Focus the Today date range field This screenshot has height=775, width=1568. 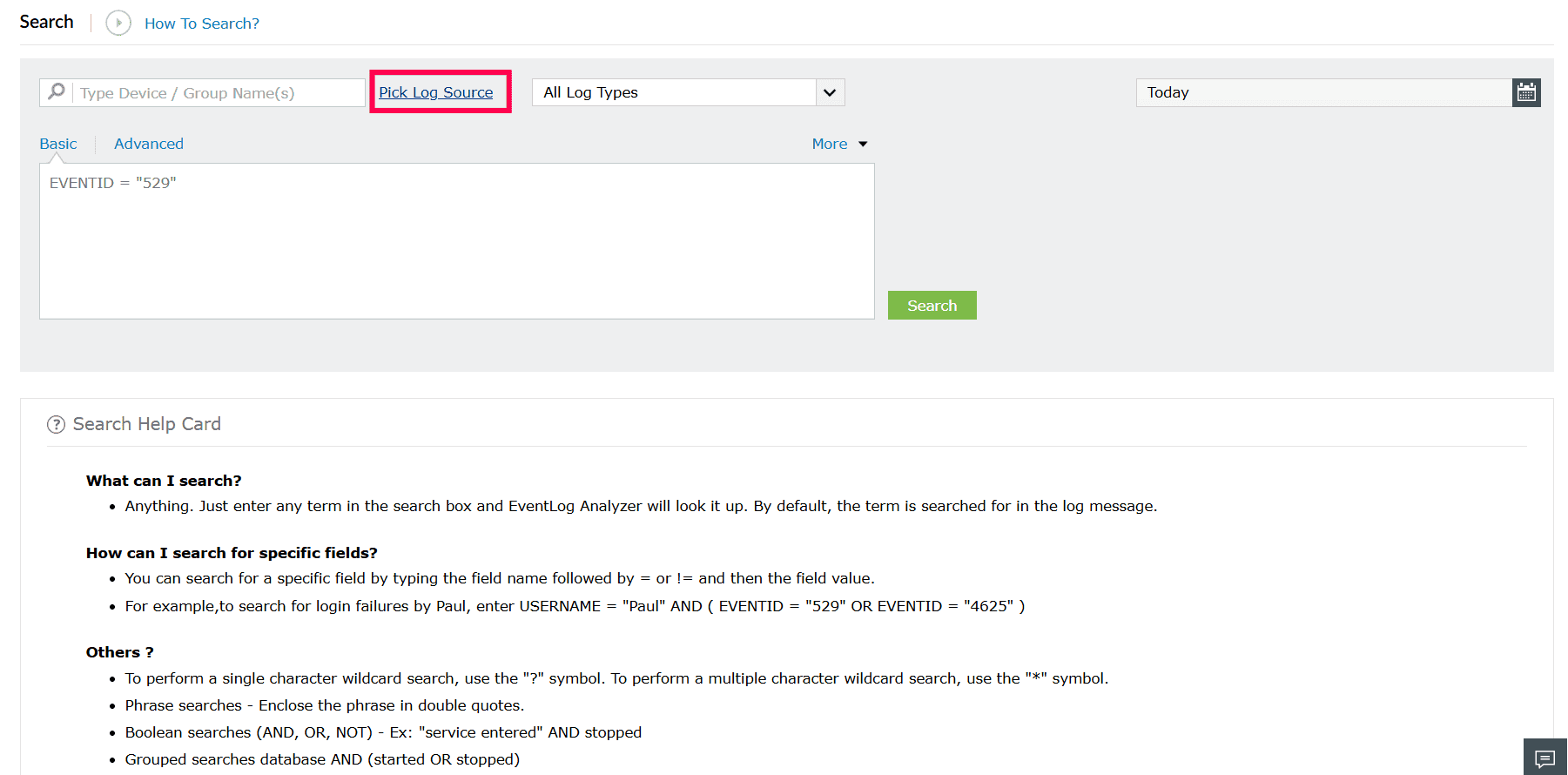[1324, 92]
